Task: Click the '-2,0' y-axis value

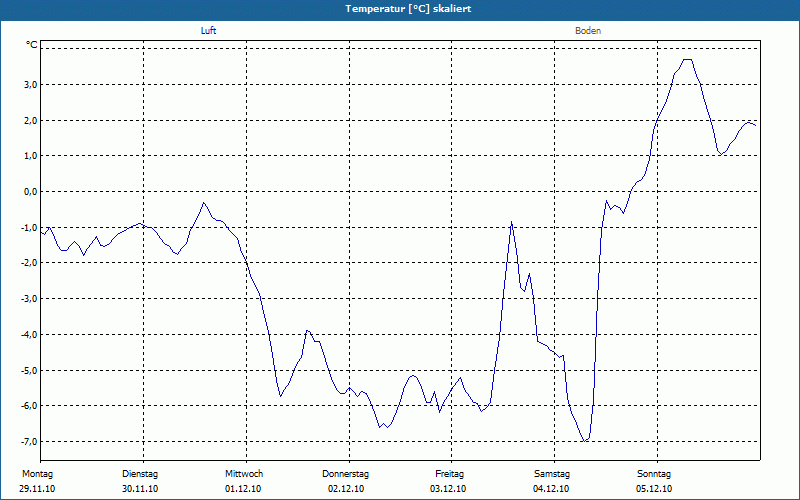Action: (30, 263)
